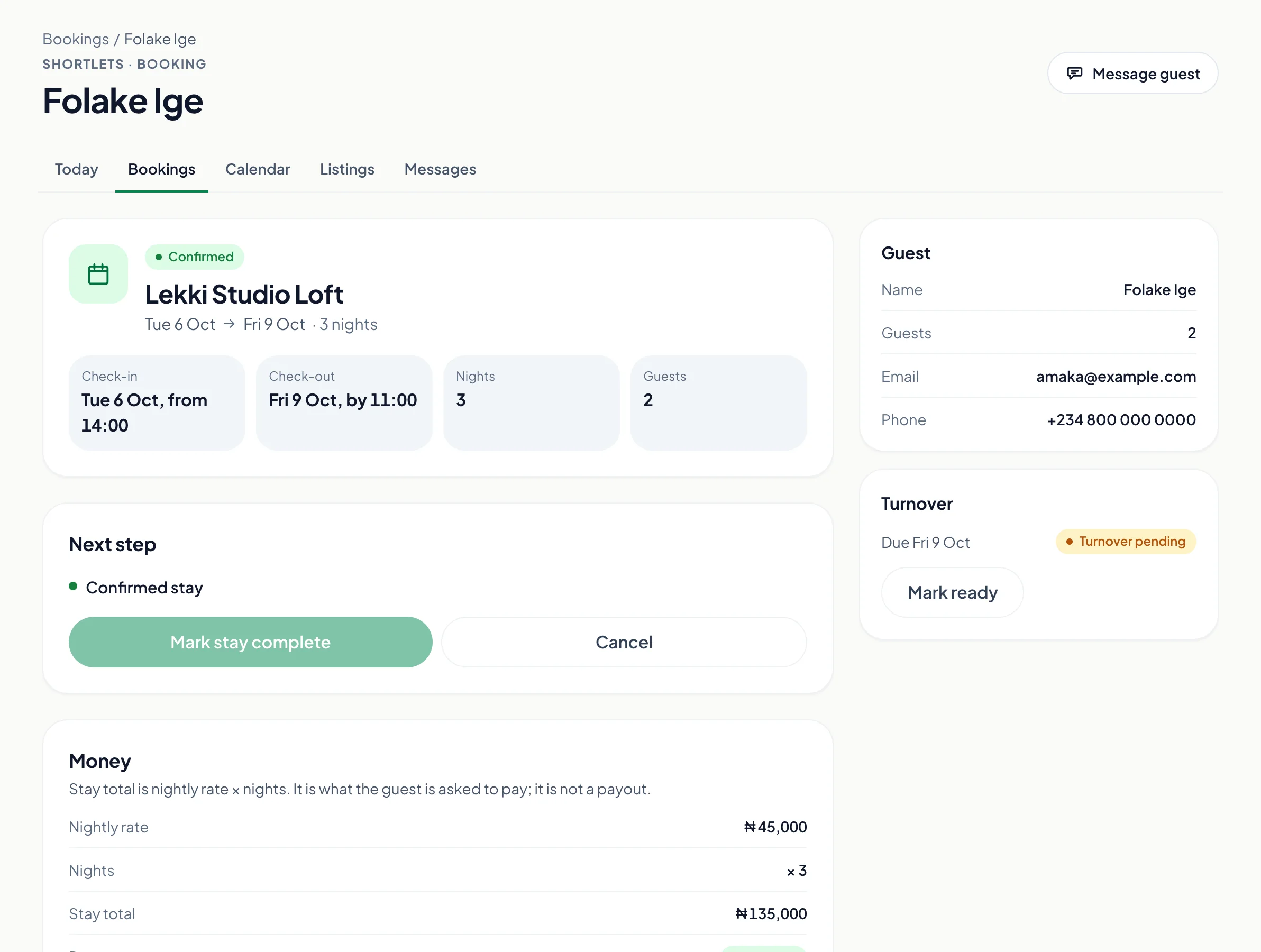Viewport: 1261px width, 952px height.
Task: Click the Confirmed stay status line
Action: click(x=136, y=588)
